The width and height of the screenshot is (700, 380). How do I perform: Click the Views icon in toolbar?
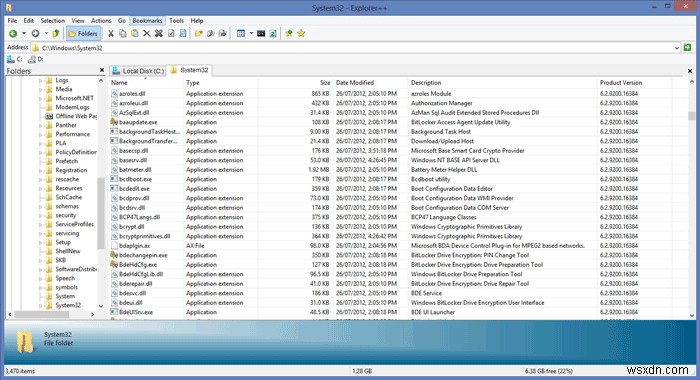(x=241, y=33)
